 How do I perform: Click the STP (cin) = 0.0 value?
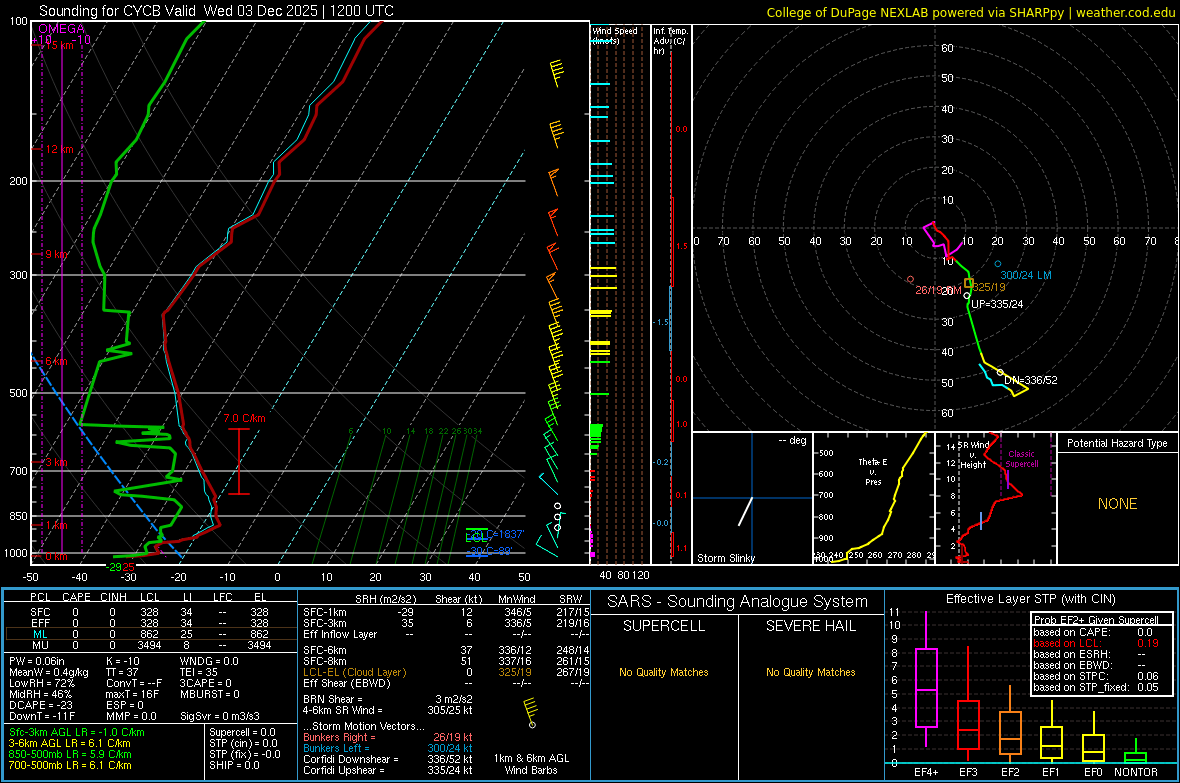(x=244, y=743)
